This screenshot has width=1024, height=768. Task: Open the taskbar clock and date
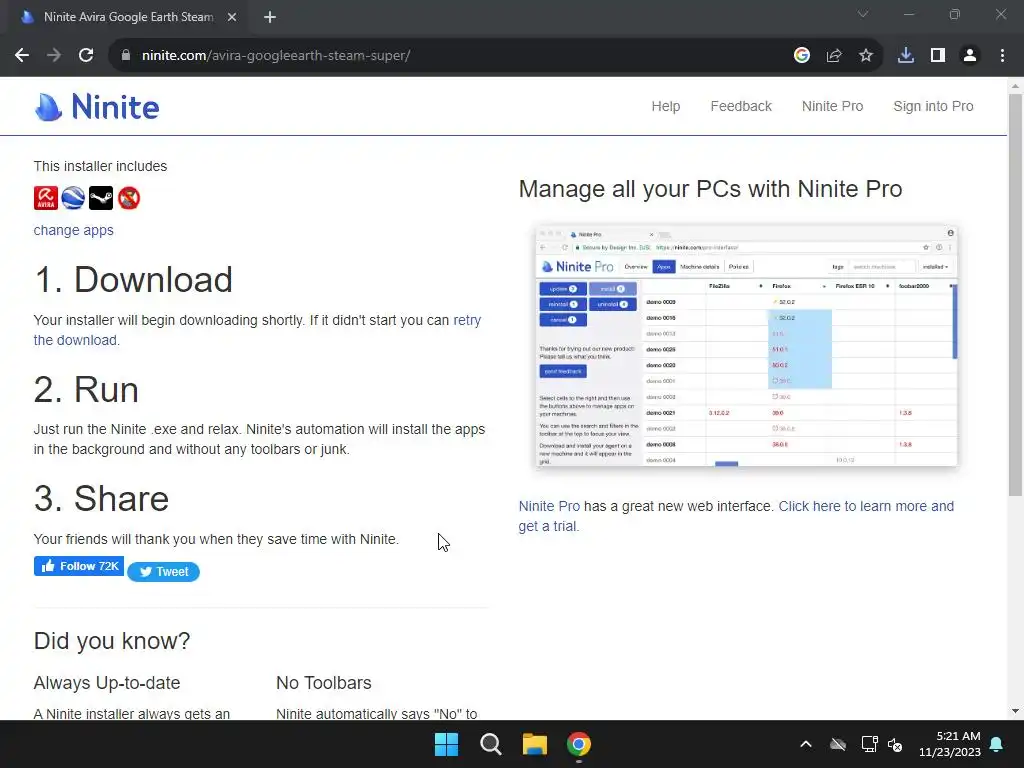pos(950,744)
